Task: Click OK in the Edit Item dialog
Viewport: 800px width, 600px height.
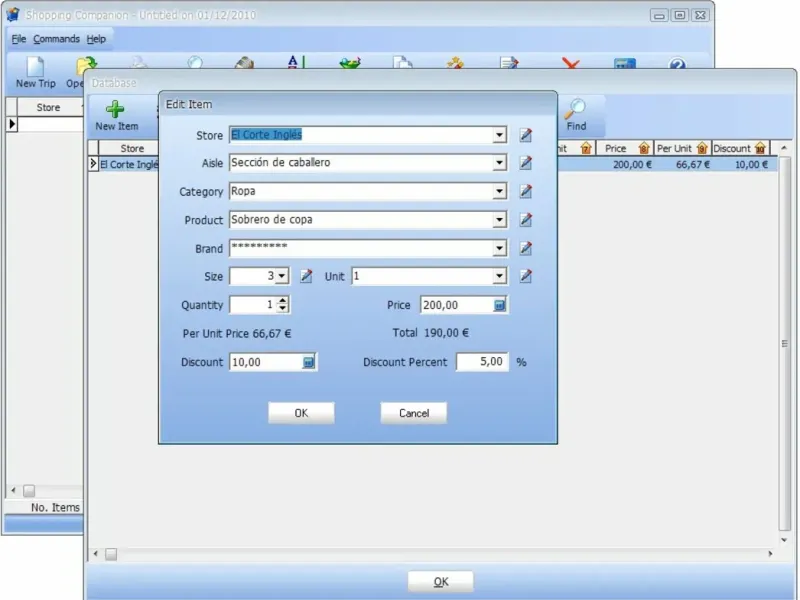Action: point(302,413)
